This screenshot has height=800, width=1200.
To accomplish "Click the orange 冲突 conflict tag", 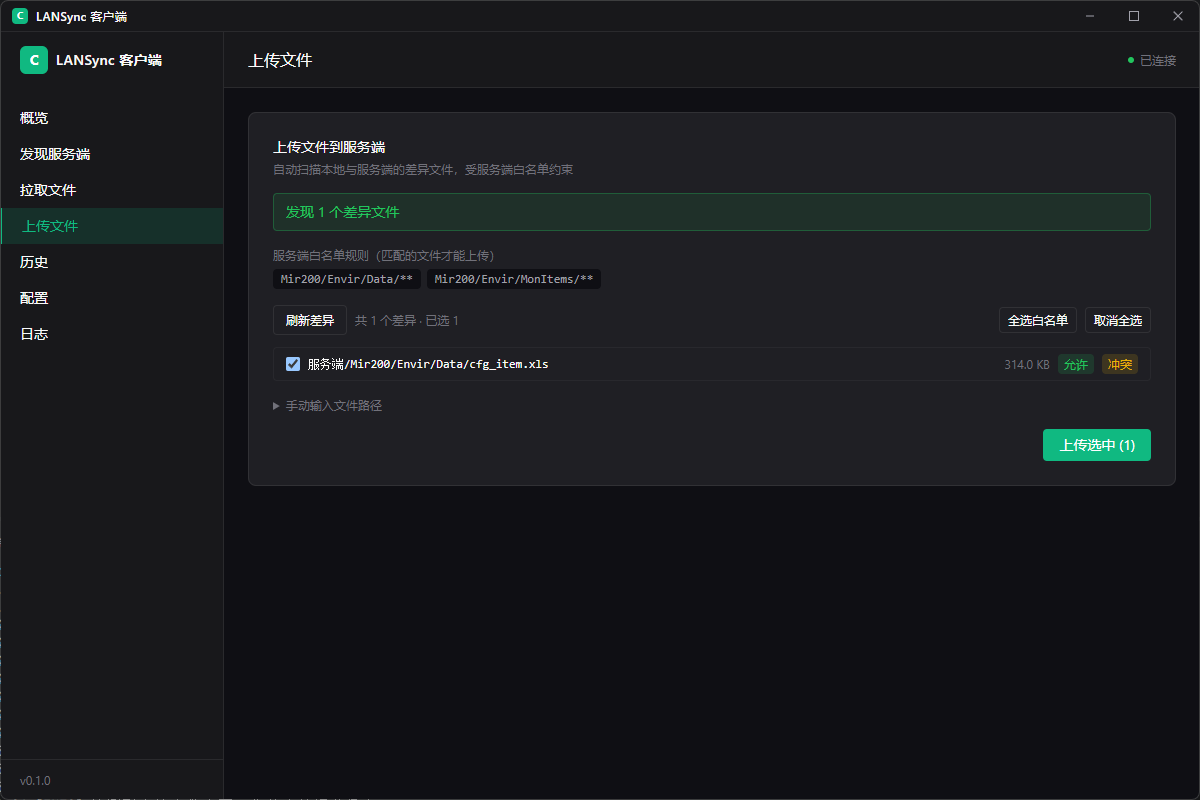I will pos(1120,364).
